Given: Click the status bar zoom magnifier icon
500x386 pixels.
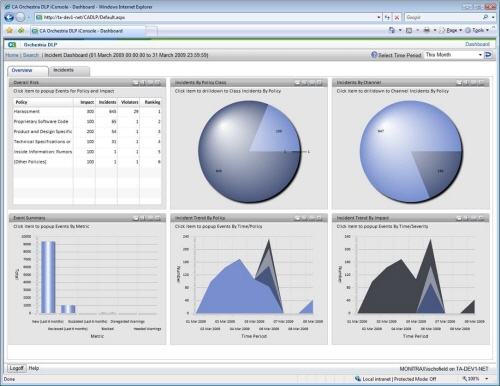Looking at the screenshot, I should click(x=464, y=379).
